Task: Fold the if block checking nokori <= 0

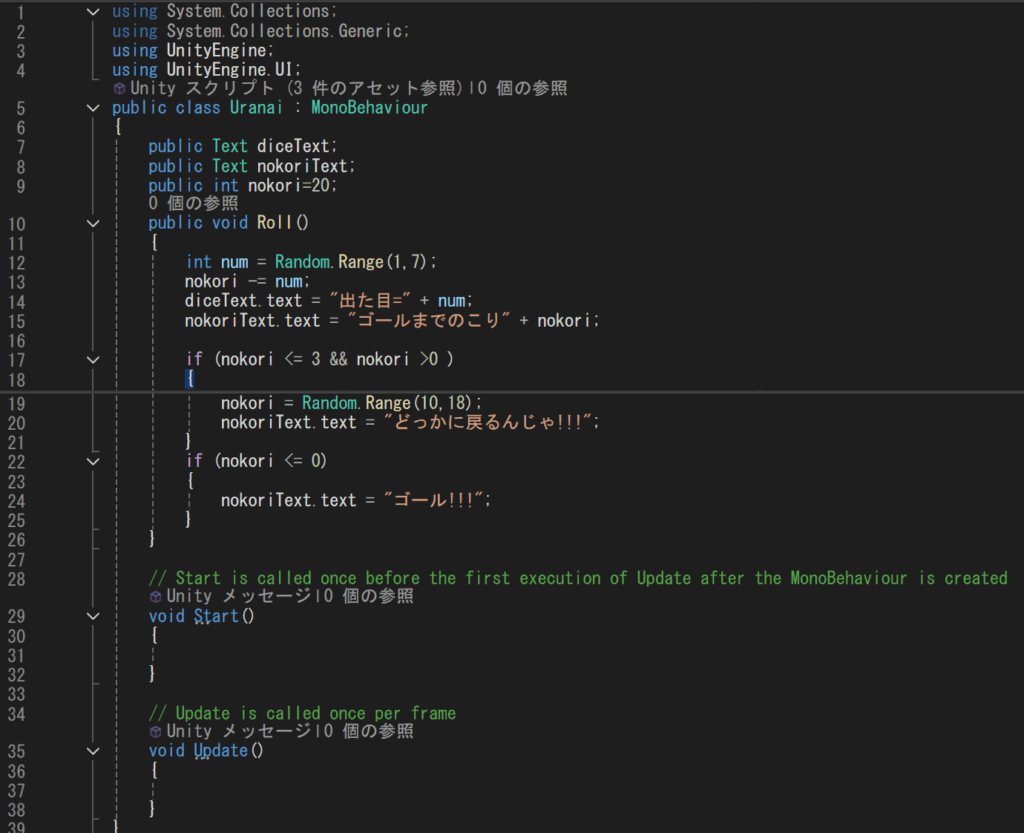Action: [93, 461]
